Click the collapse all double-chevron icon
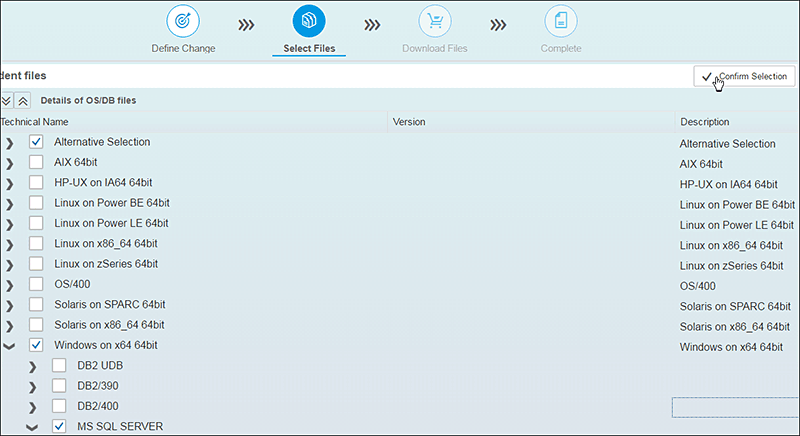Viewport: 800px width, 436px height. pyautogui.click(x=24, y=100)
